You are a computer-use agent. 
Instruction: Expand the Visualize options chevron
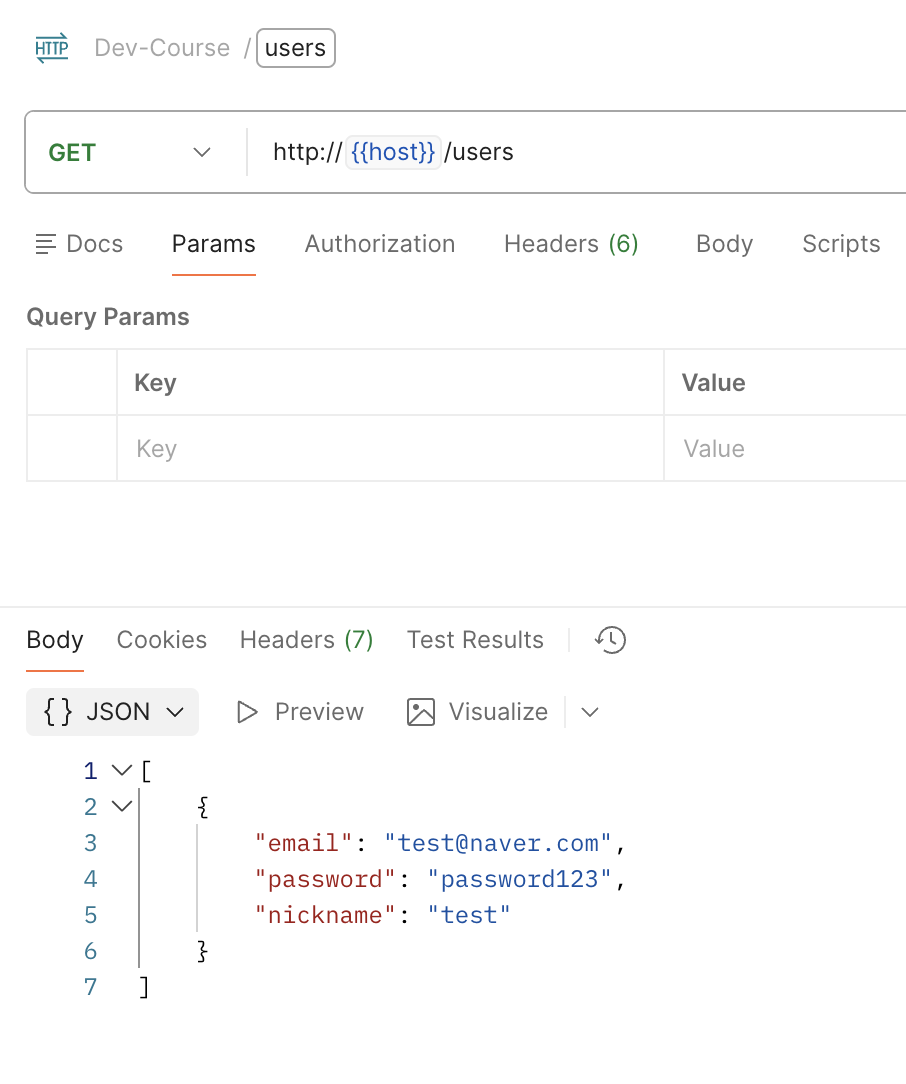tap(590, 712)
